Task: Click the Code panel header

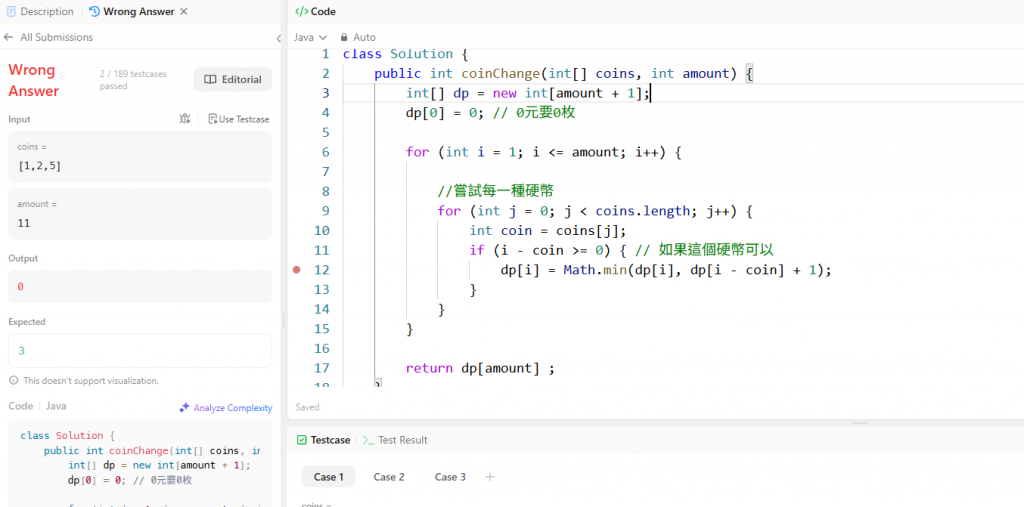Action: [315, 12]
